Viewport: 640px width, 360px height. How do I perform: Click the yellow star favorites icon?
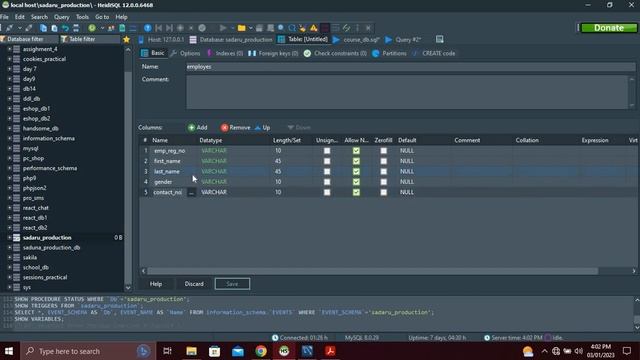(127, 39)
